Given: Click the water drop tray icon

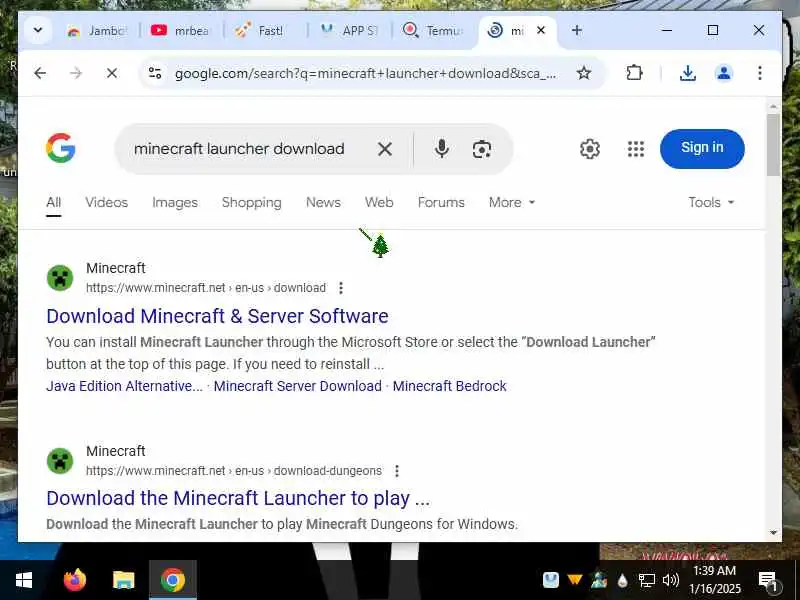Looking at the screenshot, I should 622,580.
